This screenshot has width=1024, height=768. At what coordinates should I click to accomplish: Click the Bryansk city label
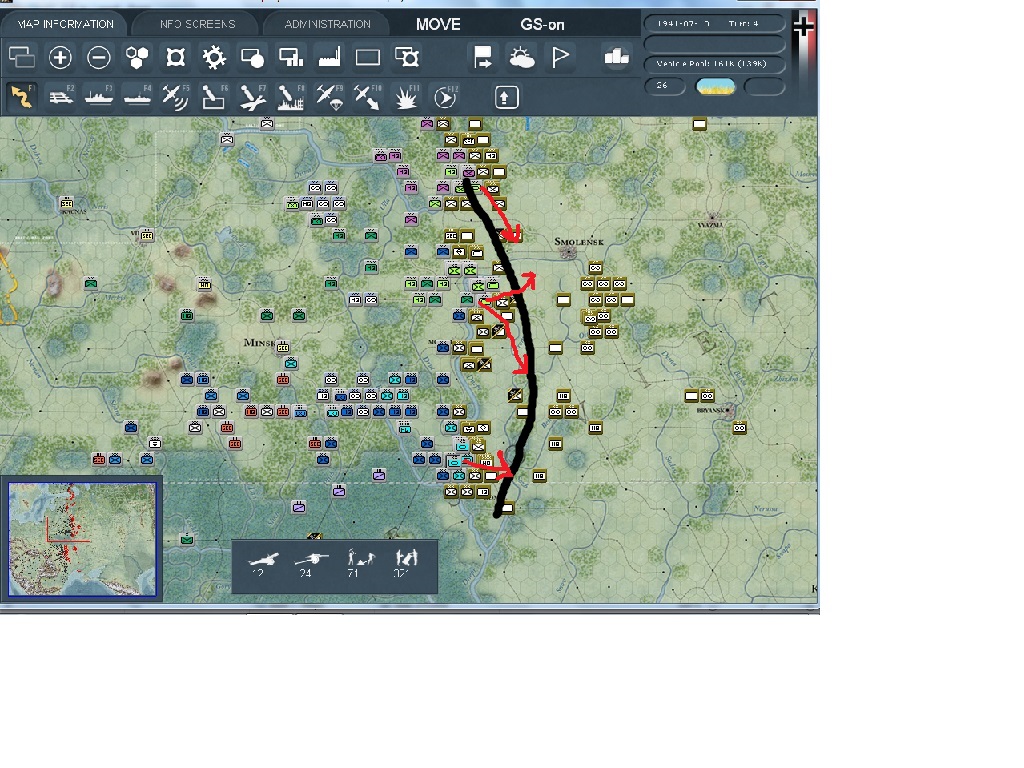(711, 410)
